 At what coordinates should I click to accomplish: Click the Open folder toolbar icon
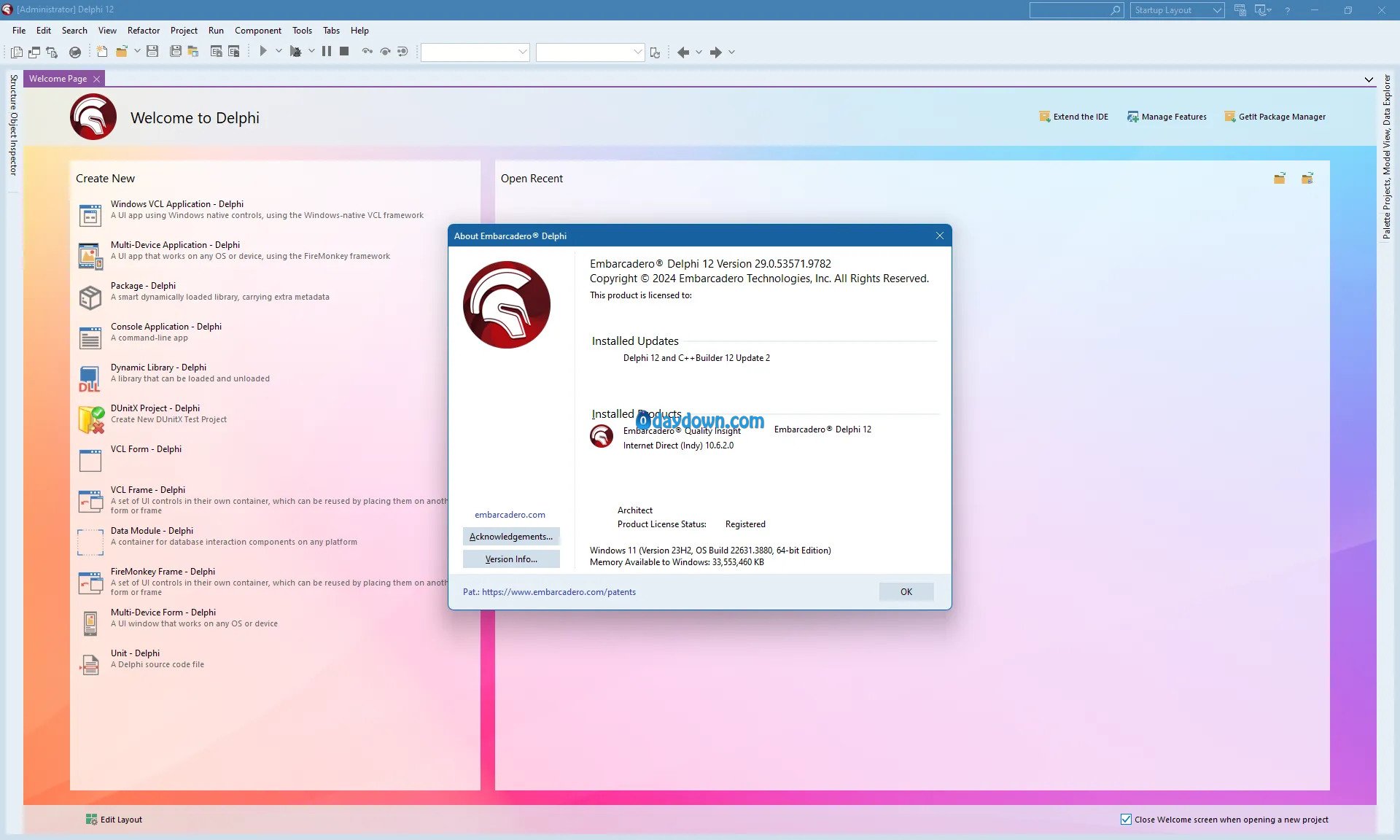point(121,52)
